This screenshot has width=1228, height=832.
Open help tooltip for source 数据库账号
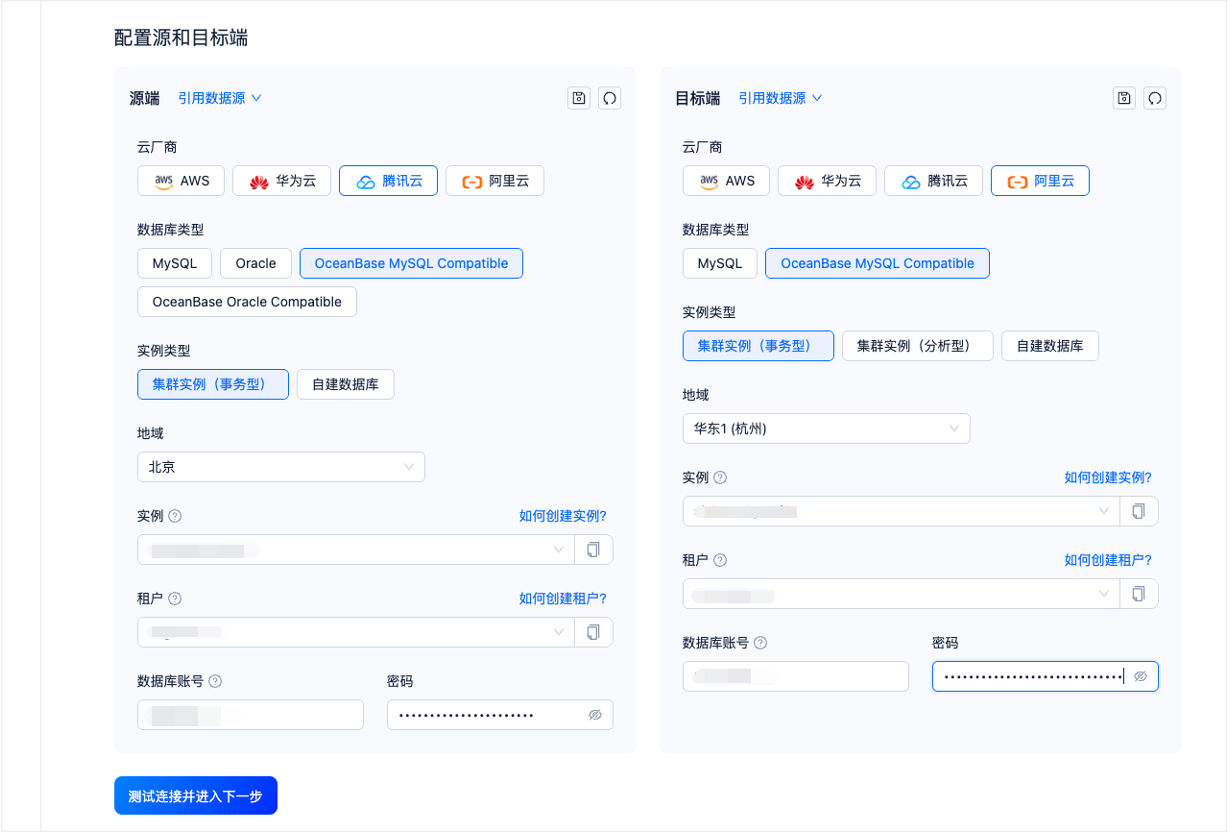[215, 681]
